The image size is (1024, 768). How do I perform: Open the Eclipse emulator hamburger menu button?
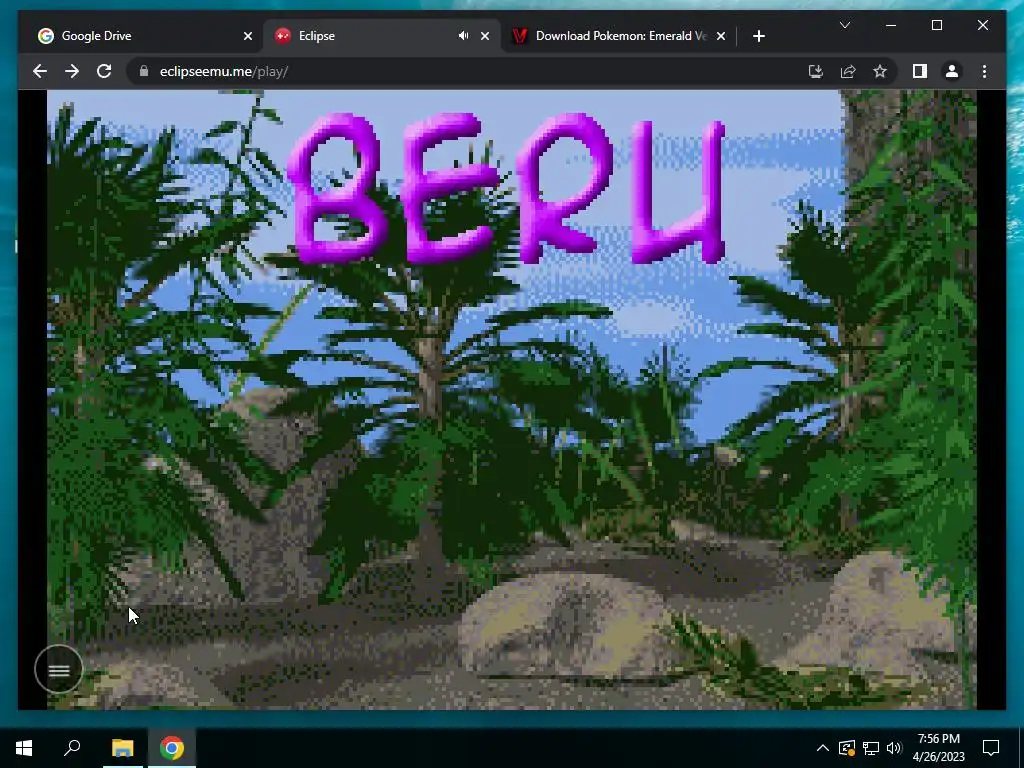(59, 669)
